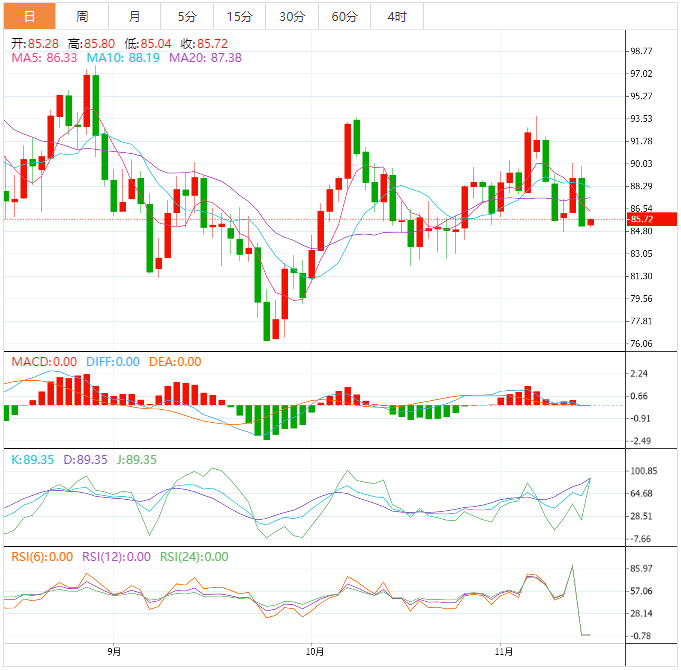The height and width of the screenshot is (670, 681).
Task: Select the 日 daily chart tab
Action: click(x=29, y=17)
